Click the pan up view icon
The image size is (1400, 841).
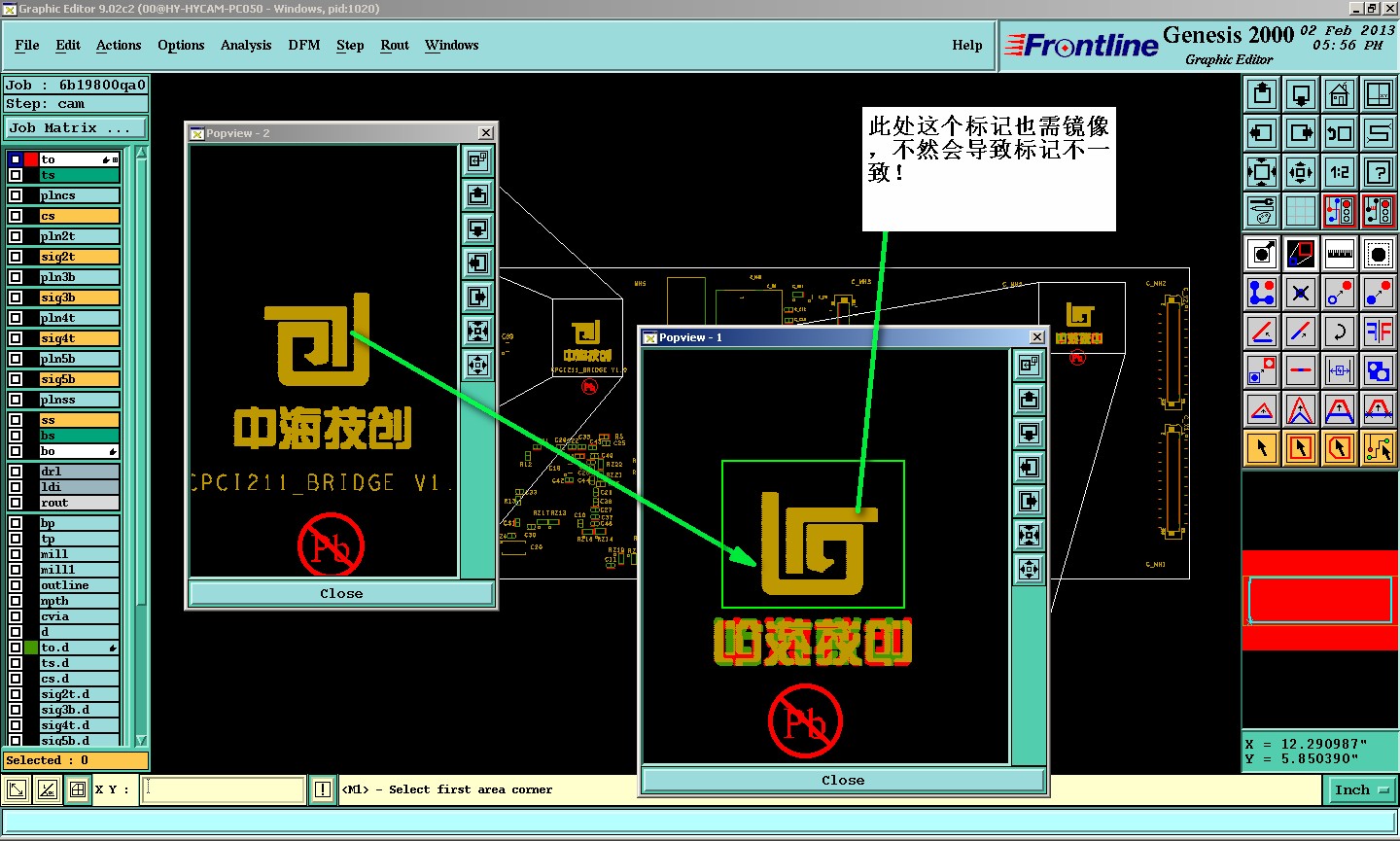tap(1262, 94)
